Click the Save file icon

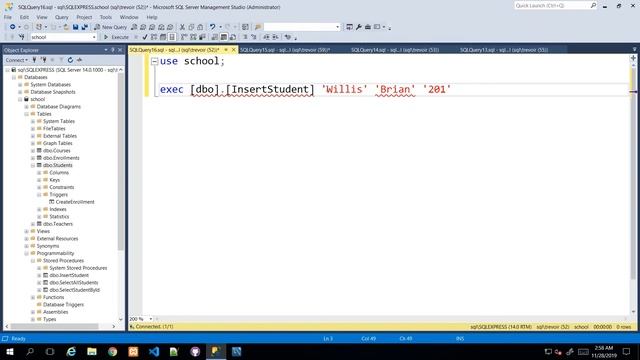(x=76, y=27)
